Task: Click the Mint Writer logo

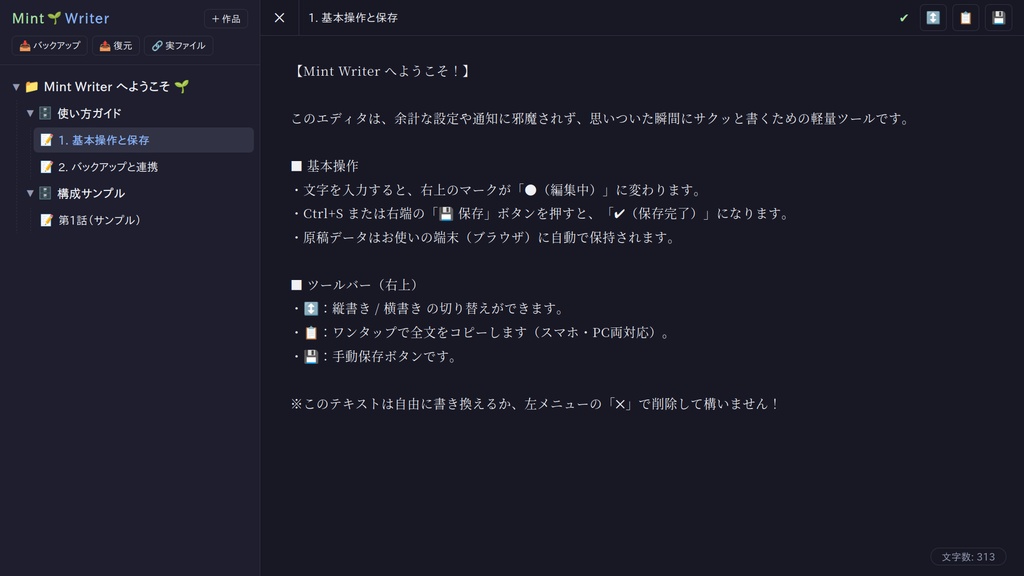Action: point(61,18)
